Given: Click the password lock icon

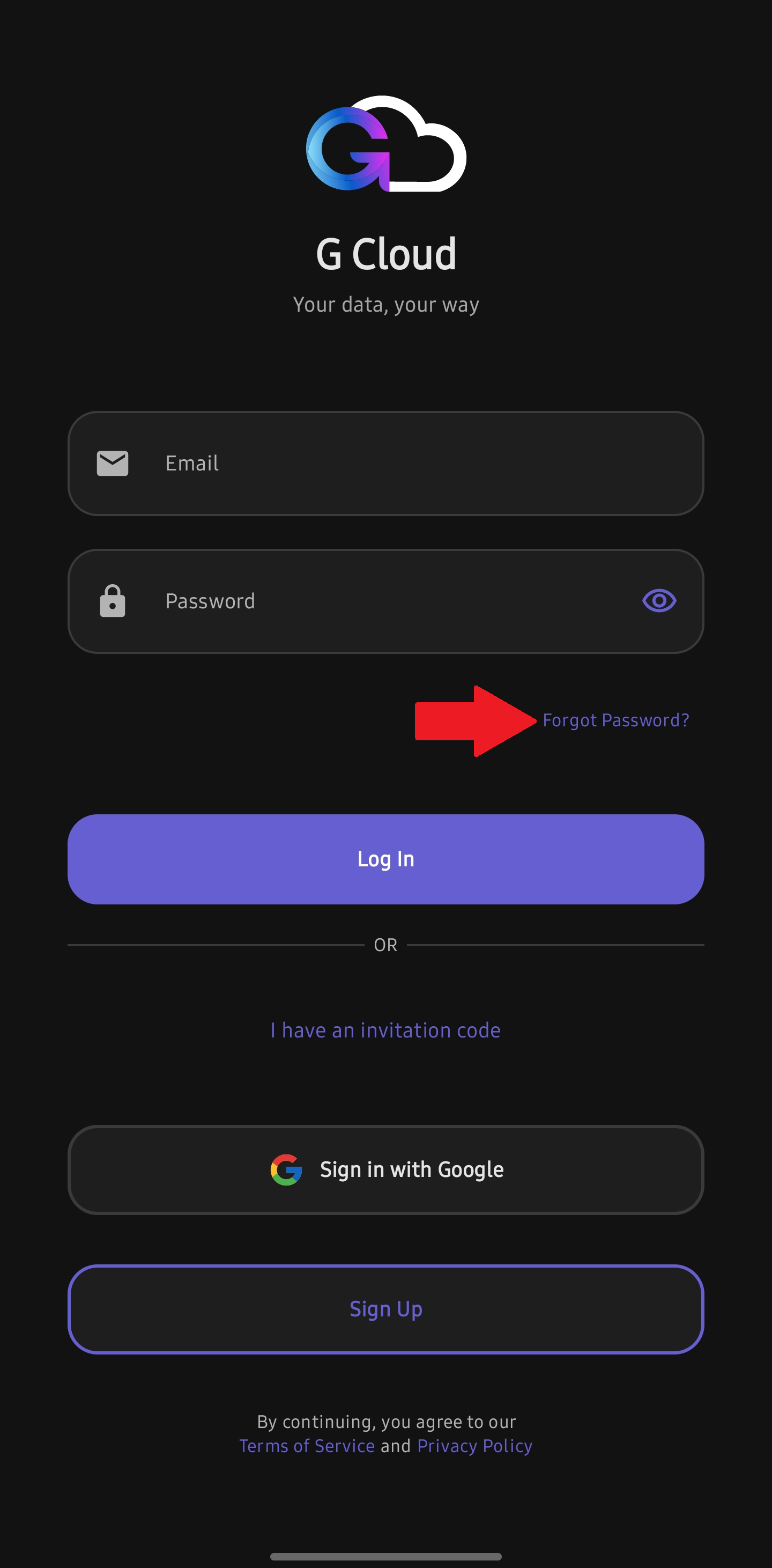Looking at the screenshot, I should [113, 601].
